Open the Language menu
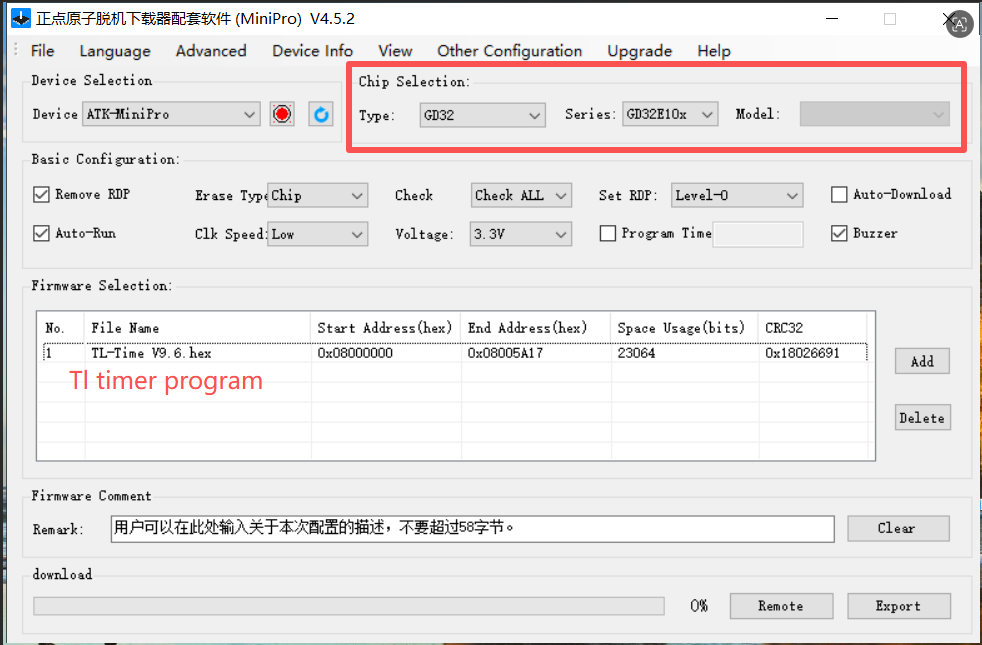This screenshot has height=645, width=982. (115, 51)
